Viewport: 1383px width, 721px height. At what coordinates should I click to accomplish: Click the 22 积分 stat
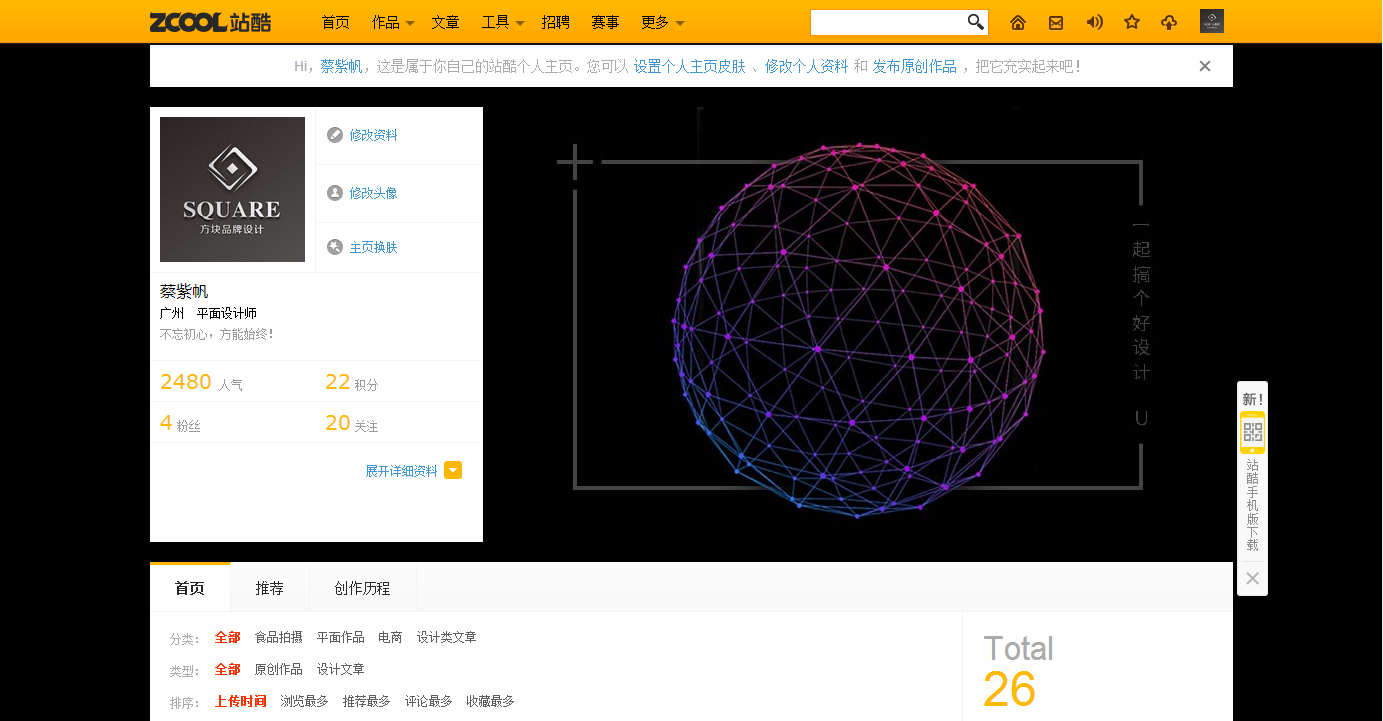click(x=351, y=382)
